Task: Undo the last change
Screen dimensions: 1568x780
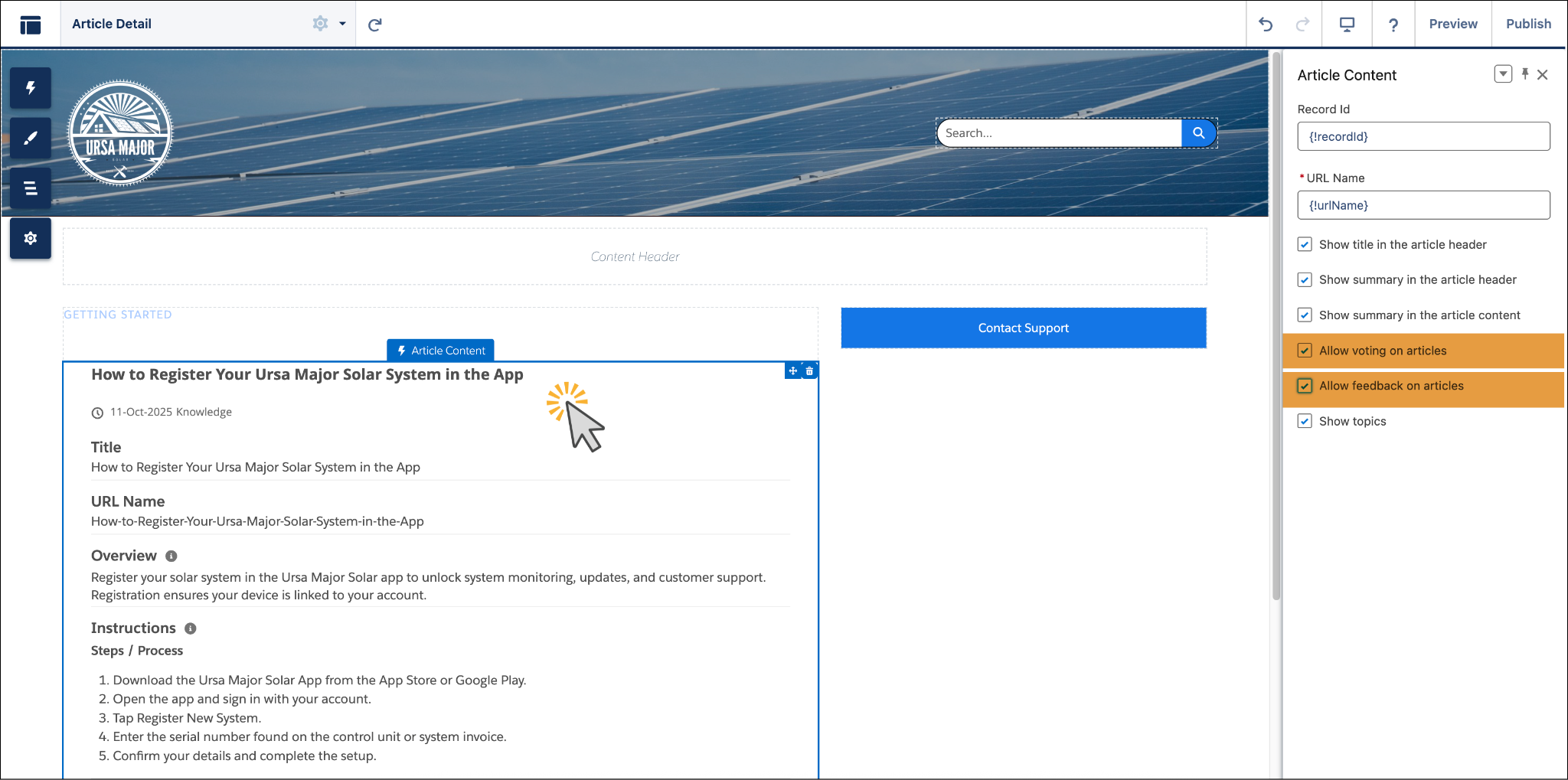Action: (x=1266, y=24)
